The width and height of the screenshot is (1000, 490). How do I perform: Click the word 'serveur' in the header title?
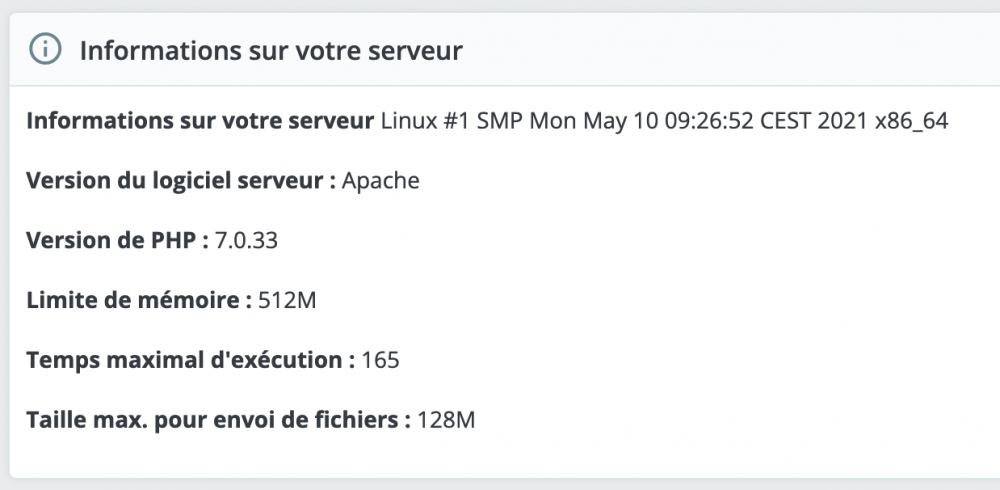414,50
